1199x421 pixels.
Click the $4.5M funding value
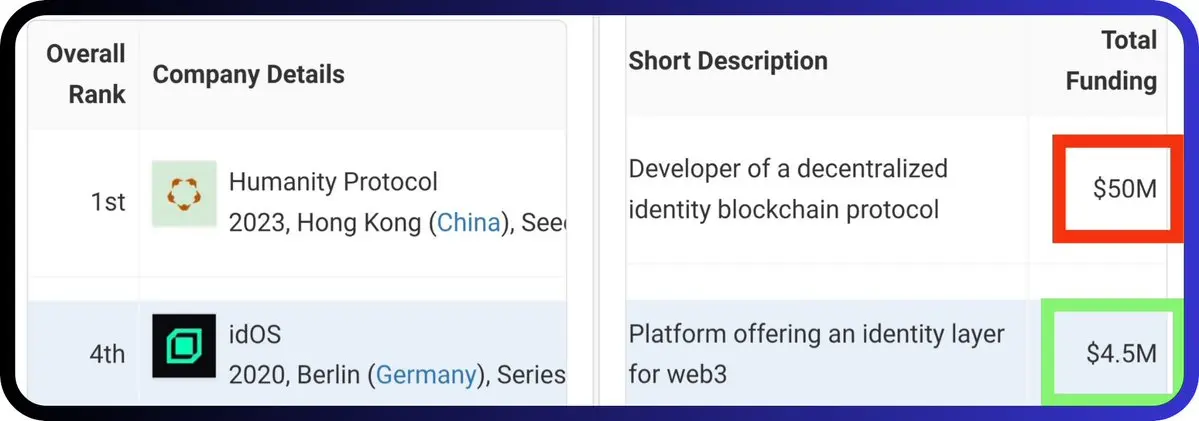[x=1121, y=353]
